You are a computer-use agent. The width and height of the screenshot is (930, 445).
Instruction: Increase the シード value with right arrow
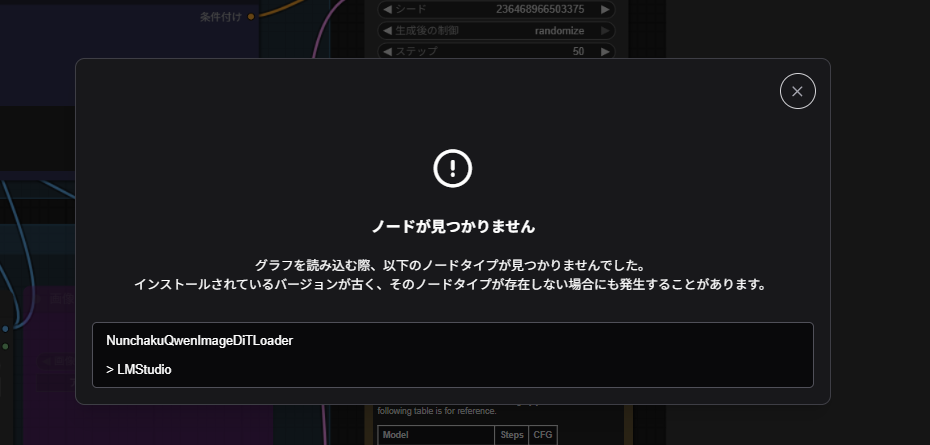click(x=605, y=9)
